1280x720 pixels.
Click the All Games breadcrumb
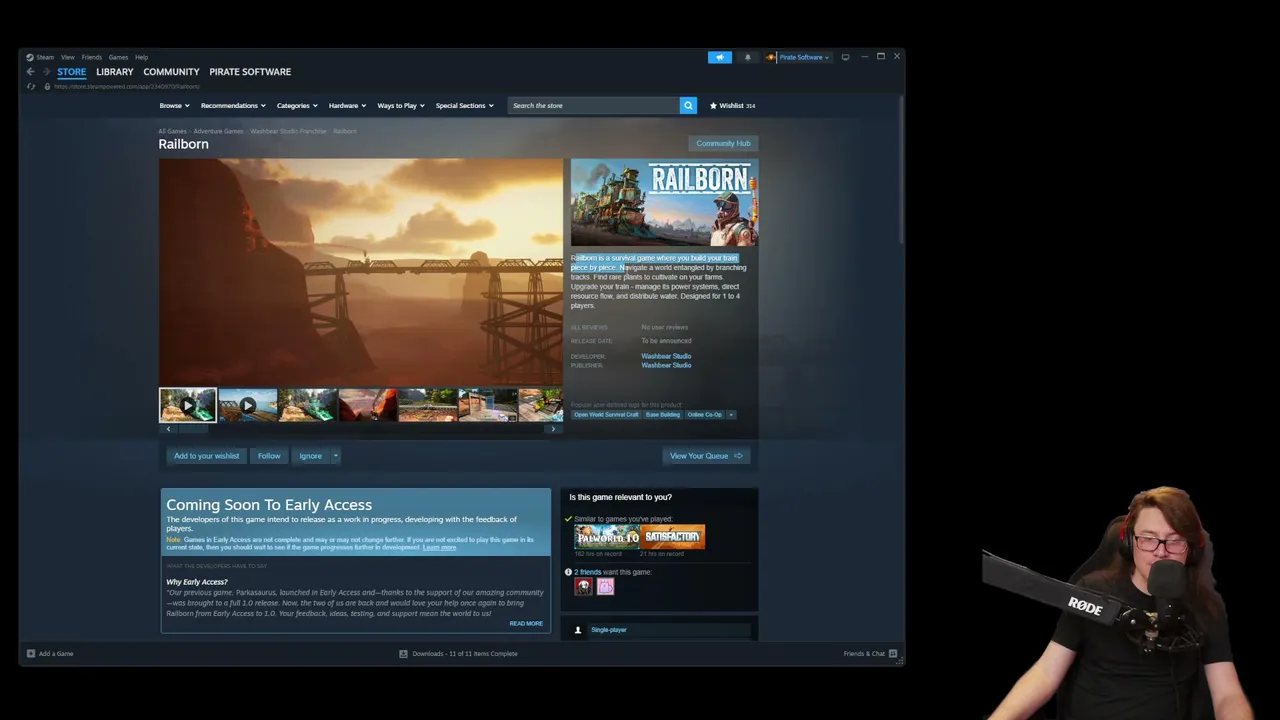(x=172, y=131)
